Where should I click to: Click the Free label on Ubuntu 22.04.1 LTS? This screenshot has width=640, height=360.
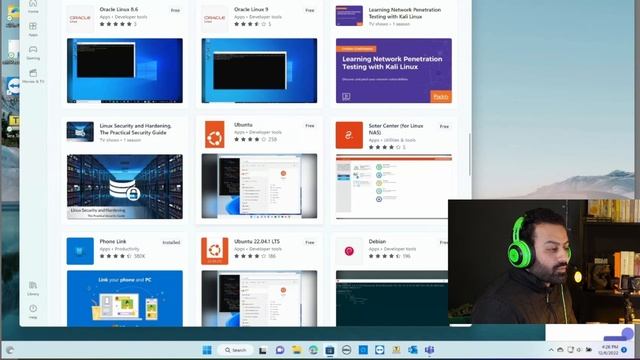(310, 242)
